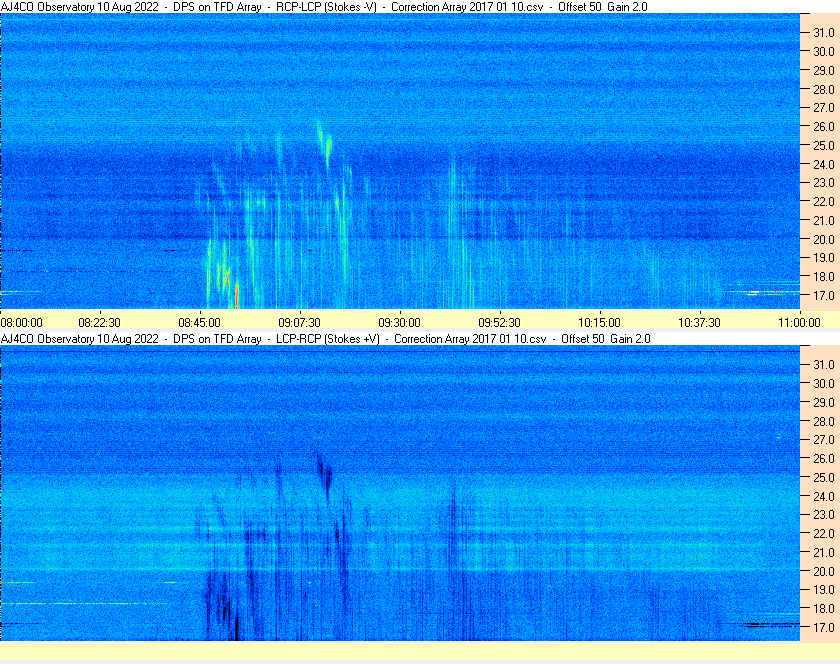Click 31.0 on the Stokes +V frequency axis
The image size is (840, 664).
(824, 364)
